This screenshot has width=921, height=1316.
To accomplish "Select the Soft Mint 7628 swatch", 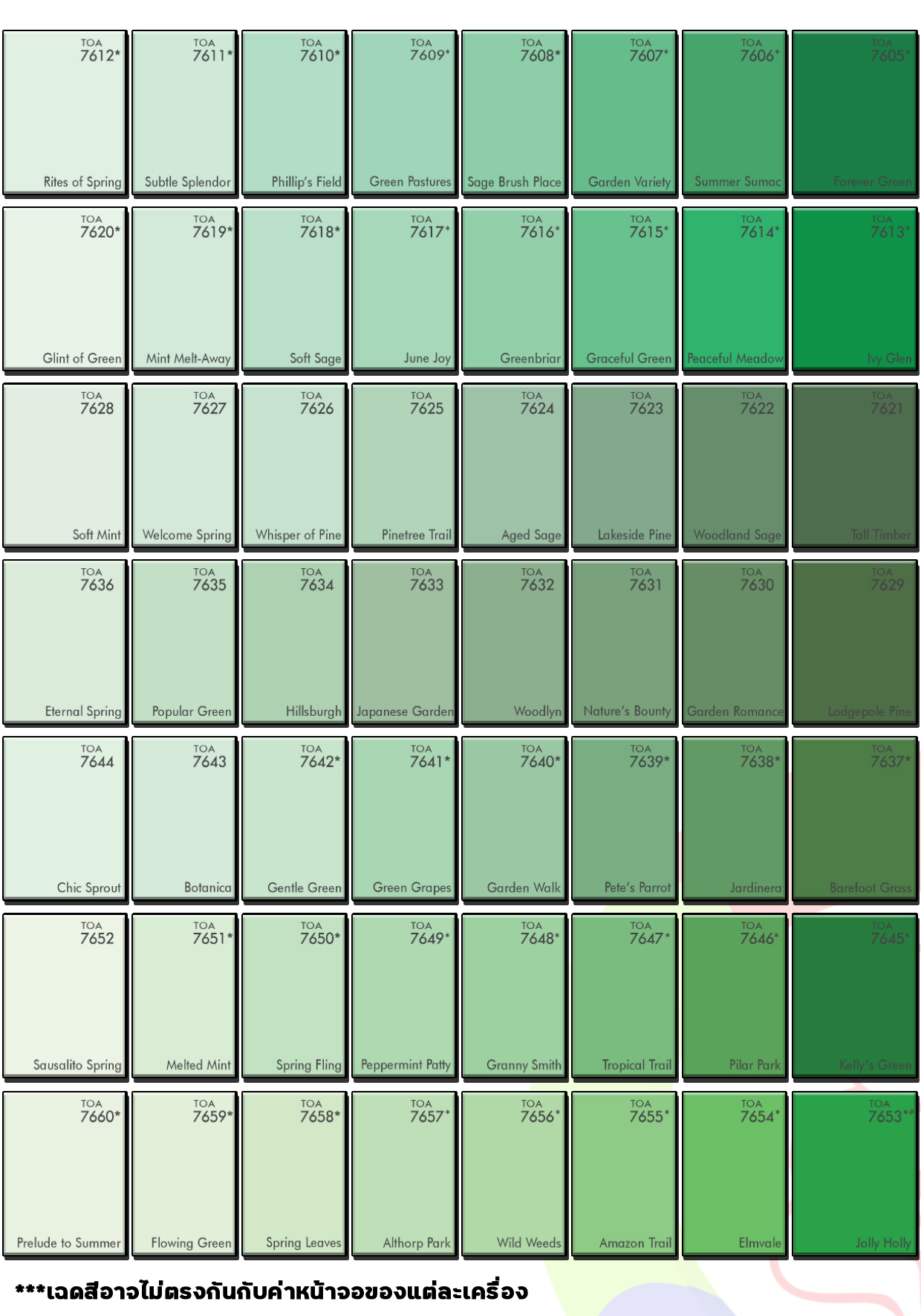I will [x=65, y=466].
